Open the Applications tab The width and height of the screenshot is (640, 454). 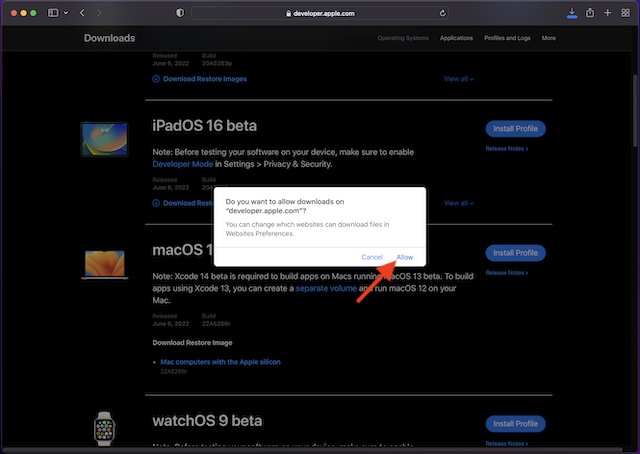(x=456, y=38)
